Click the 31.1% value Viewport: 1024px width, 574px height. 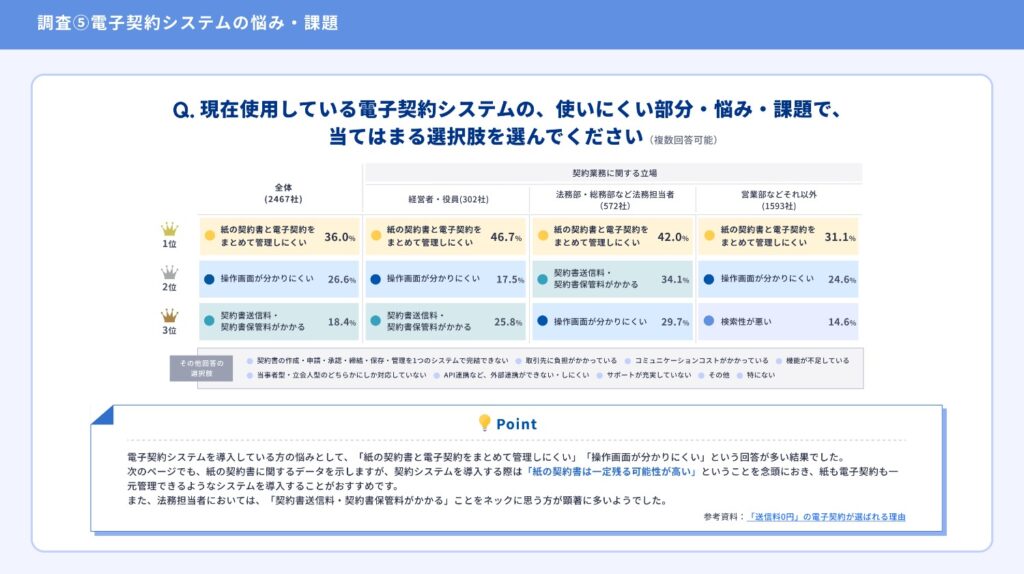(x=840, y=237)
